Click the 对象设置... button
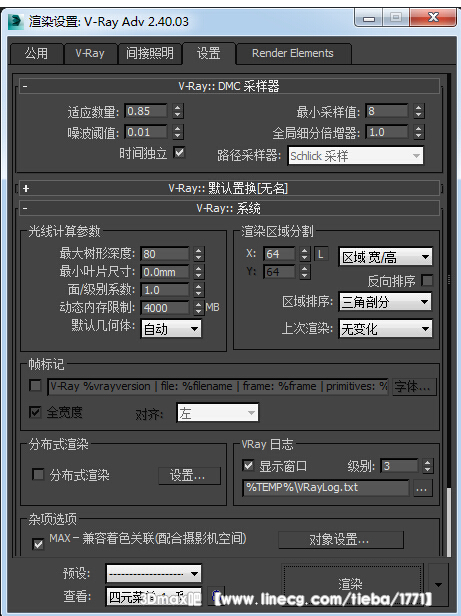Viewport: 461px width, 616px height. point(341,539)
